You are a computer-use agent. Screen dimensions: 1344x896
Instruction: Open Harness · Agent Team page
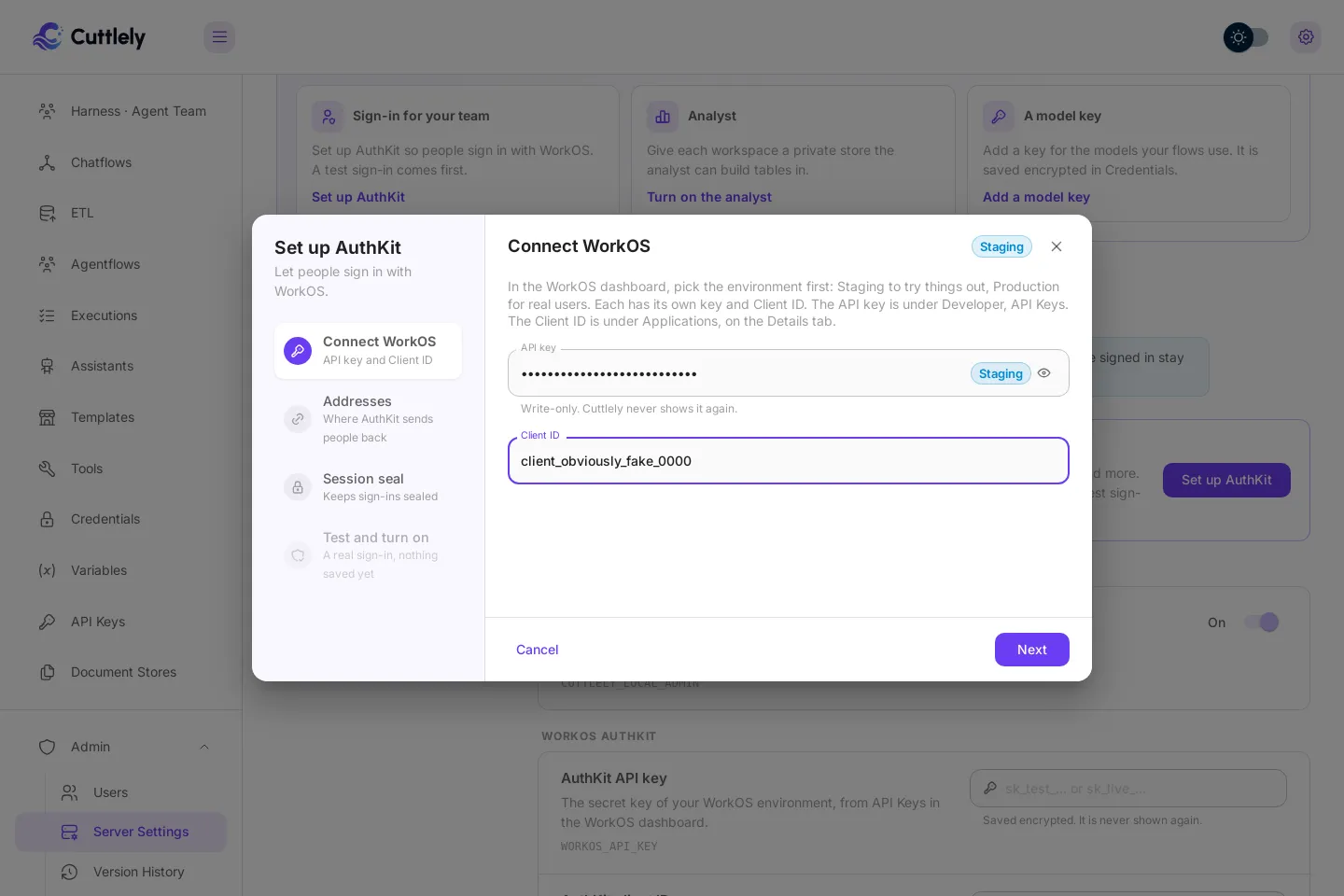[121, 111]
